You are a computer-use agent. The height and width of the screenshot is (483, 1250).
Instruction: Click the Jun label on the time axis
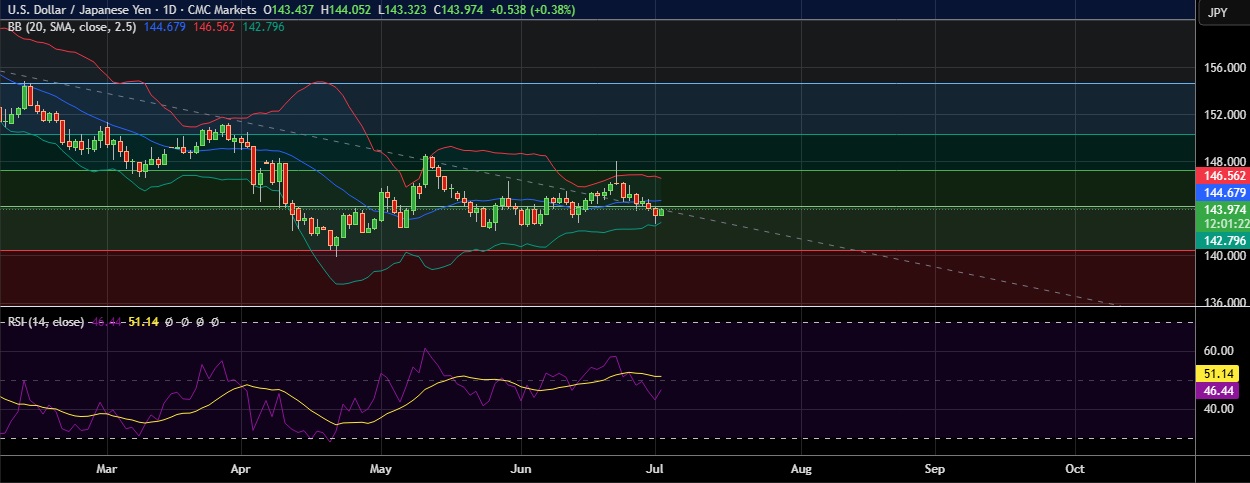pos(520,468)
